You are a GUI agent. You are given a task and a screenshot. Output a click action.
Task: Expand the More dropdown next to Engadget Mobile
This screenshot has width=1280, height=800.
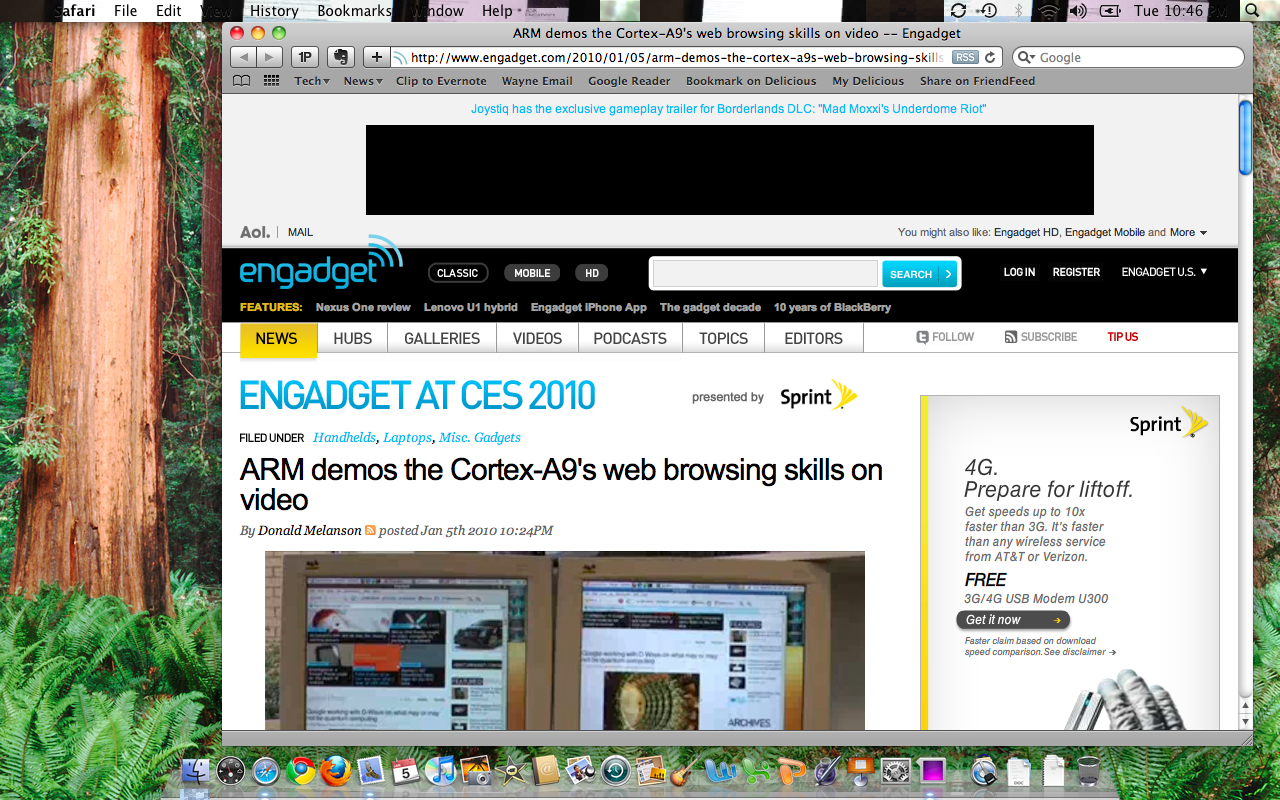(x=1188, y=232)
